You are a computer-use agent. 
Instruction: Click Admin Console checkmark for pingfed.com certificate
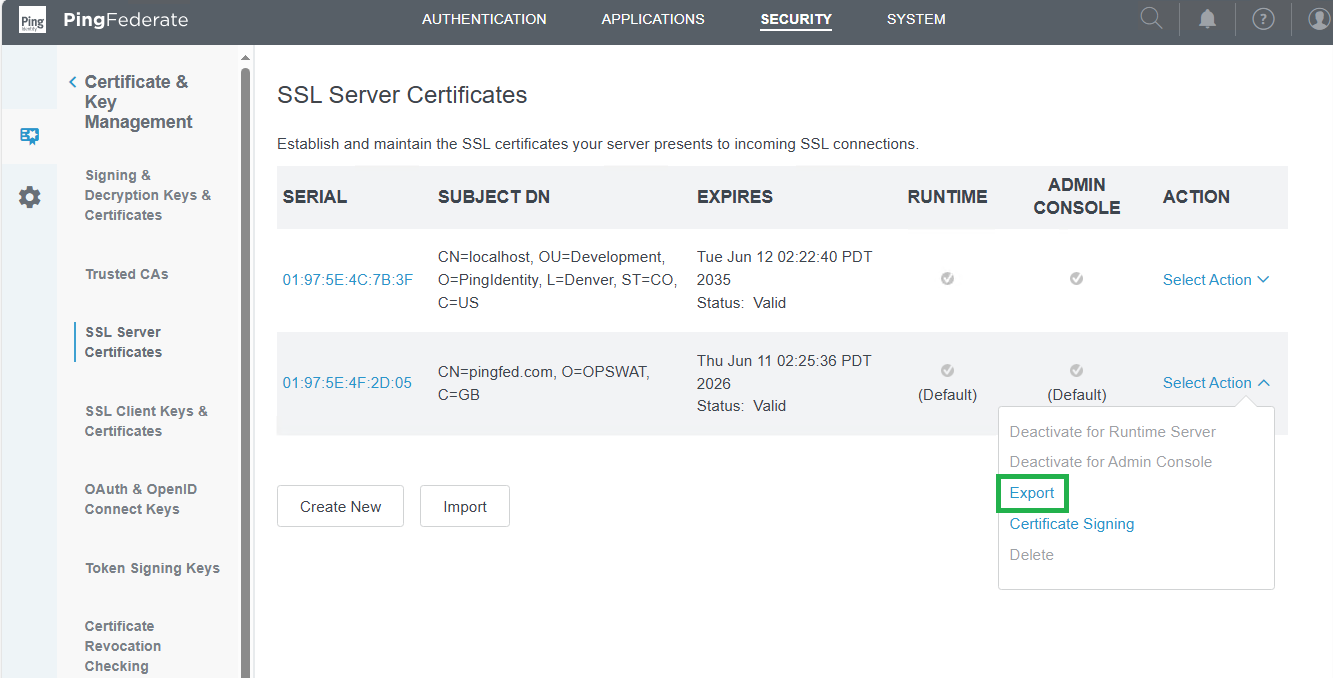click(x=1076, y=370)
